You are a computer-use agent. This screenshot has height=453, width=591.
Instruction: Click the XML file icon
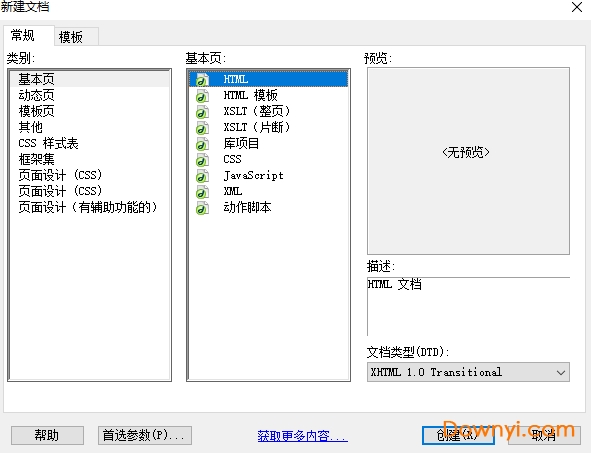(202, 192)
